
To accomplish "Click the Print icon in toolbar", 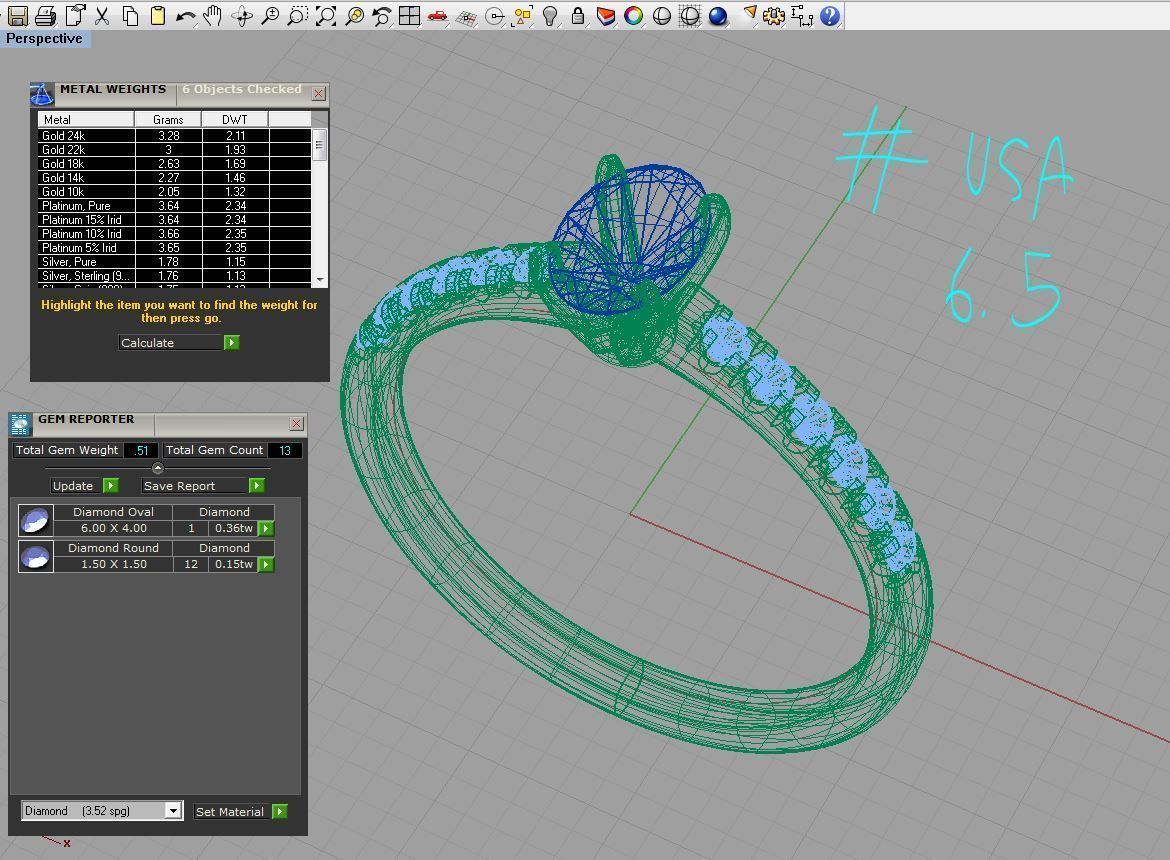I will [46, 16].
